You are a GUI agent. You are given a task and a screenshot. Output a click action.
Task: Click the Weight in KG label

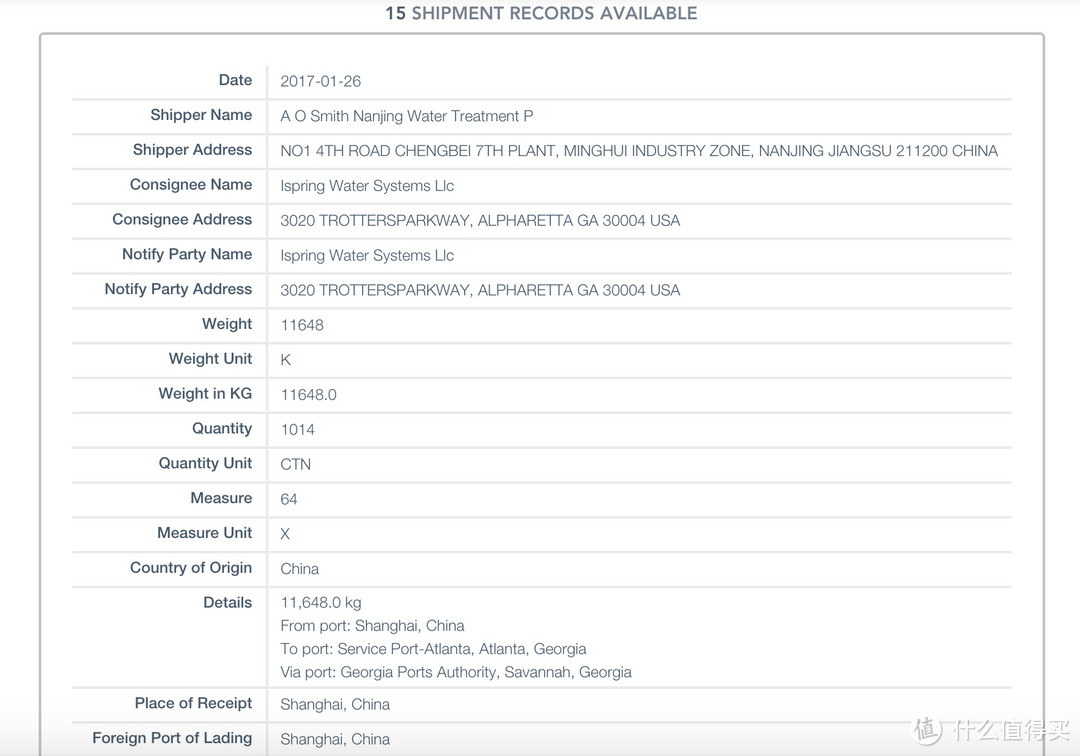pyautogui.click(x=205, y=394)
